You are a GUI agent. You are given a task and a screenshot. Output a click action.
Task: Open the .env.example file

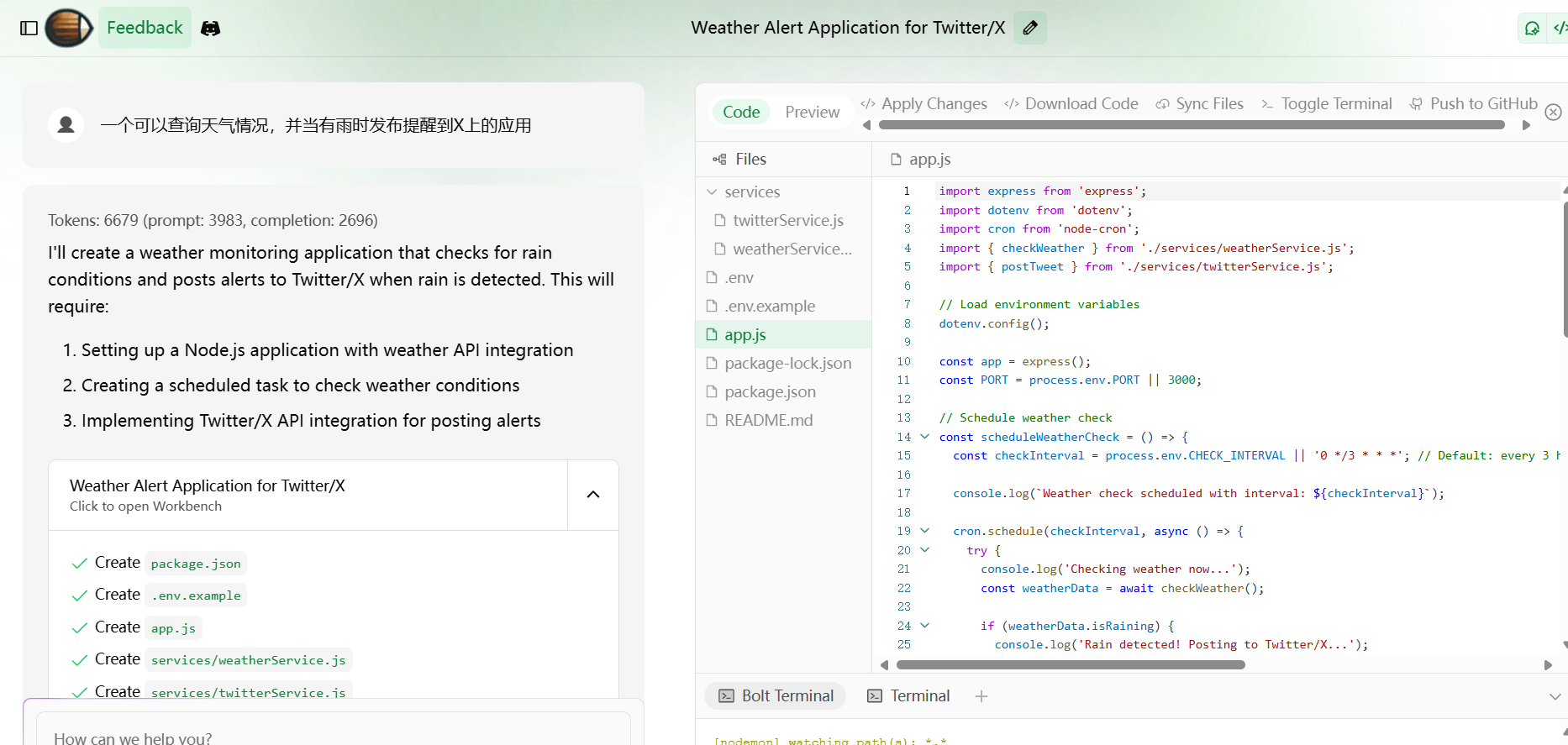[x=784, y=306]
